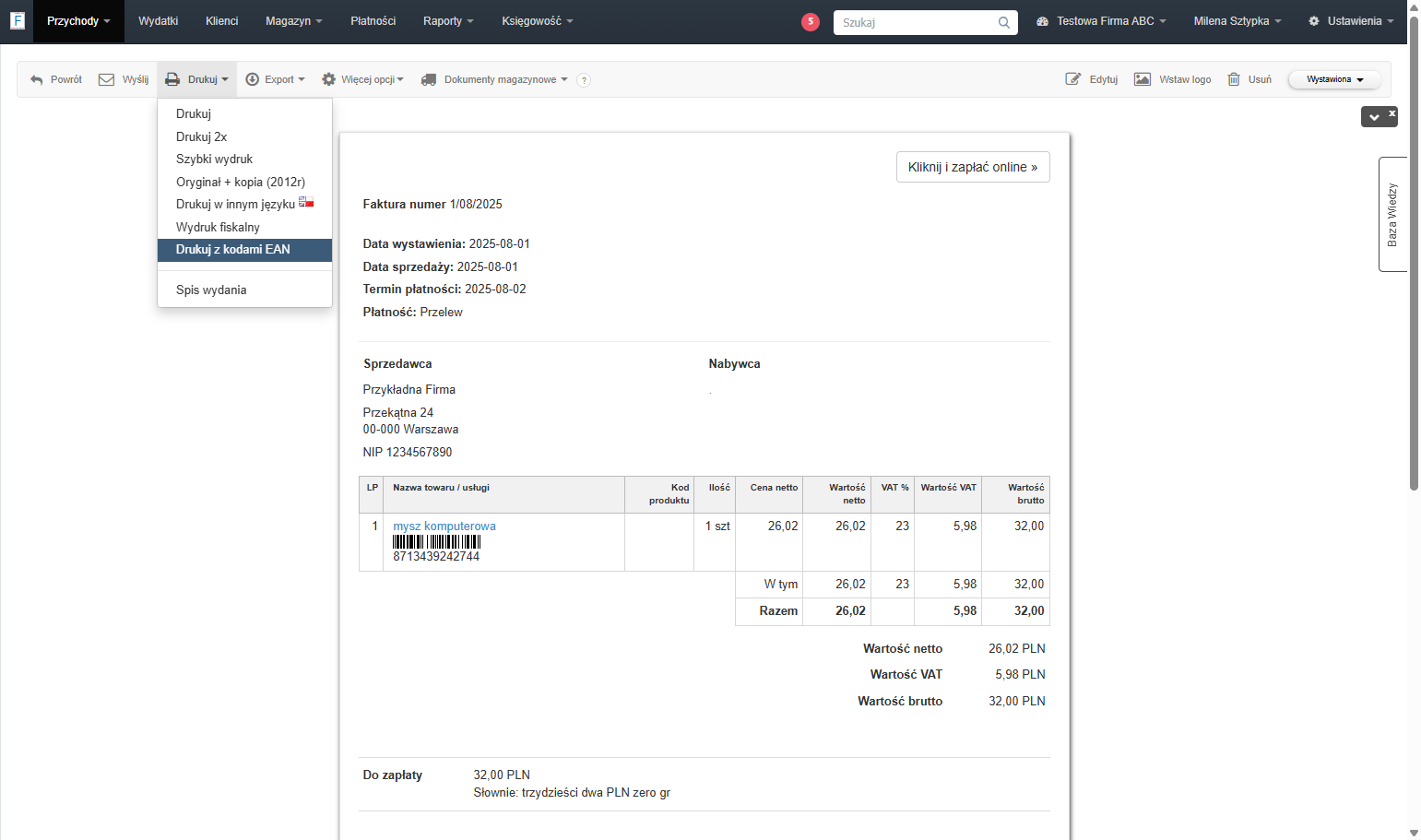Close the dark panel with the x

coord(1392,112)
